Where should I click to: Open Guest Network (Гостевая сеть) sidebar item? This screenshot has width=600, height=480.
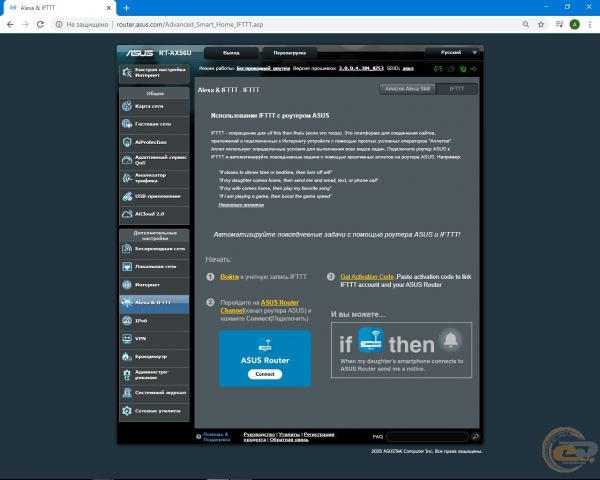pos(154,124)
